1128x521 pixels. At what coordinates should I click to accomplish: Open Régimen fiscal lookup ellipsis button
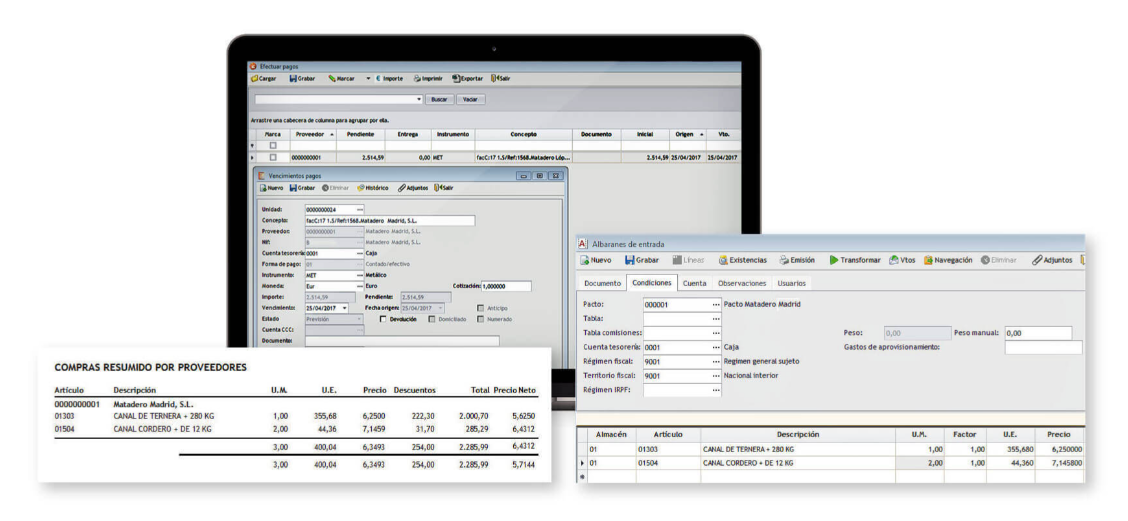(x=716, y=361)
